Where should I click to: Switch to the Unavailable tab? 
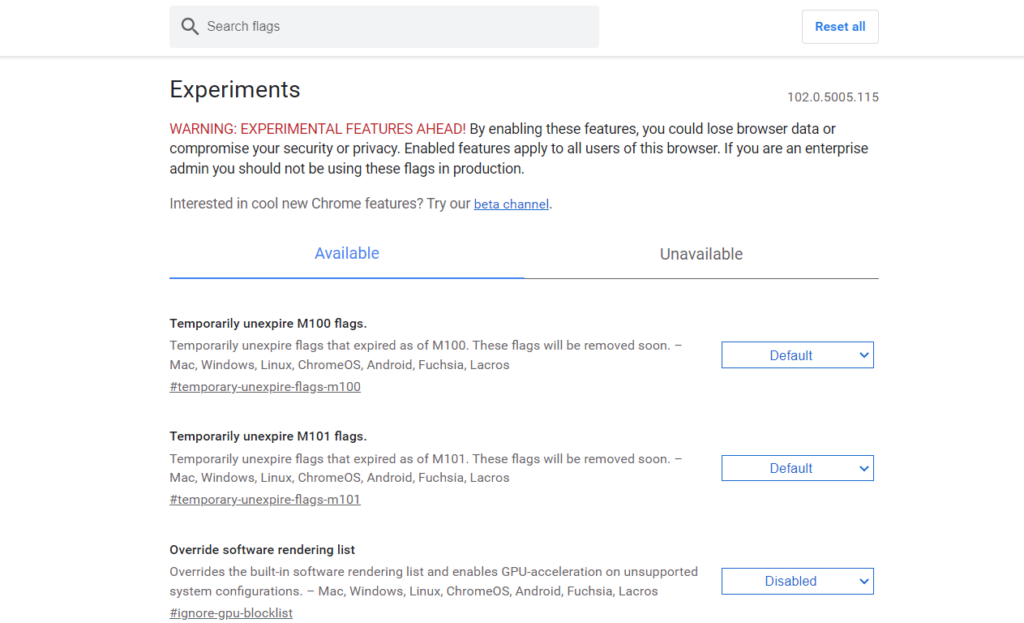click(x=701, y=253)
